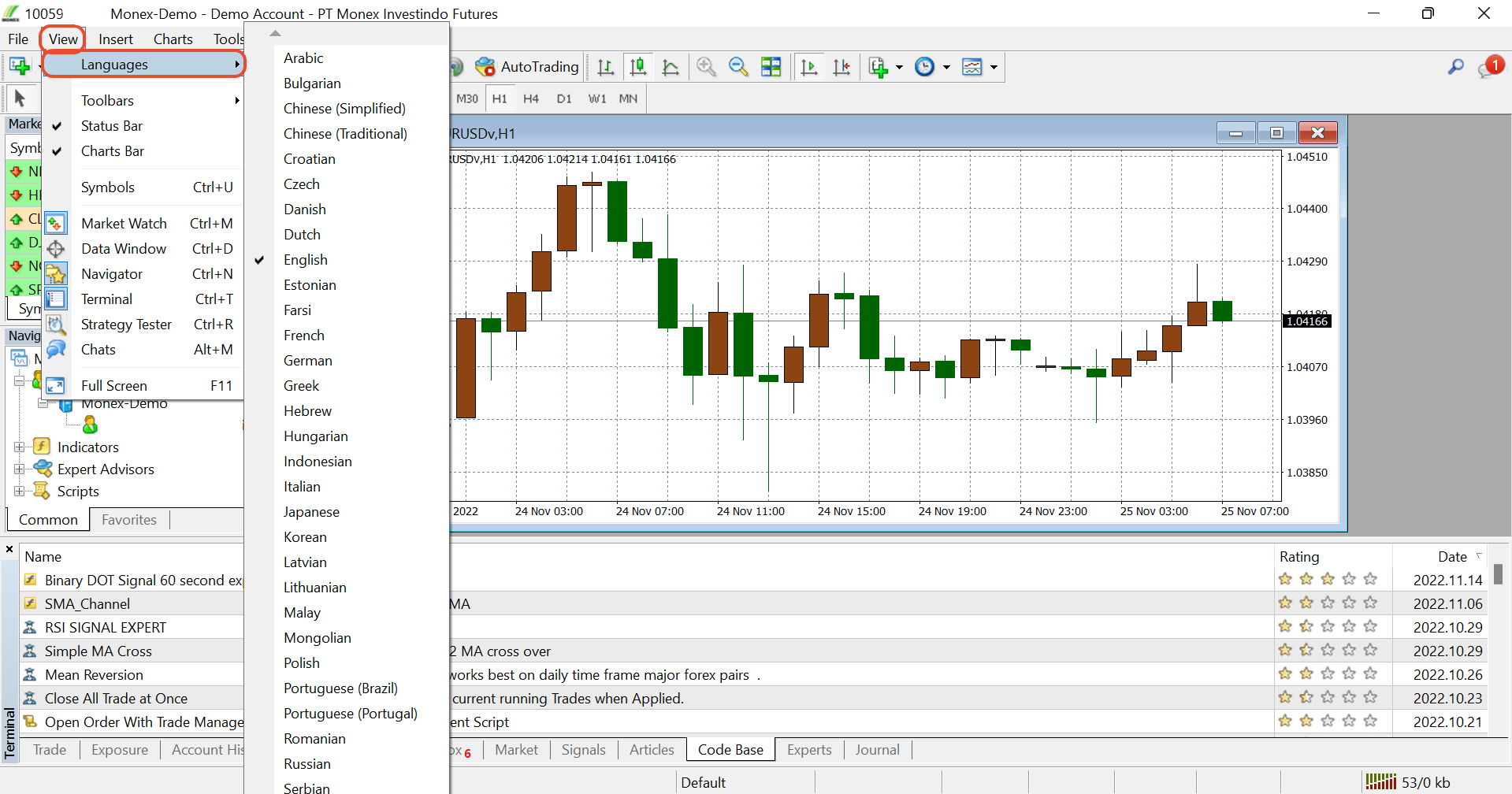This screenshot has width=1512, height=794.
Task: Switch to the Signals tab
Action: pos(583,750)
